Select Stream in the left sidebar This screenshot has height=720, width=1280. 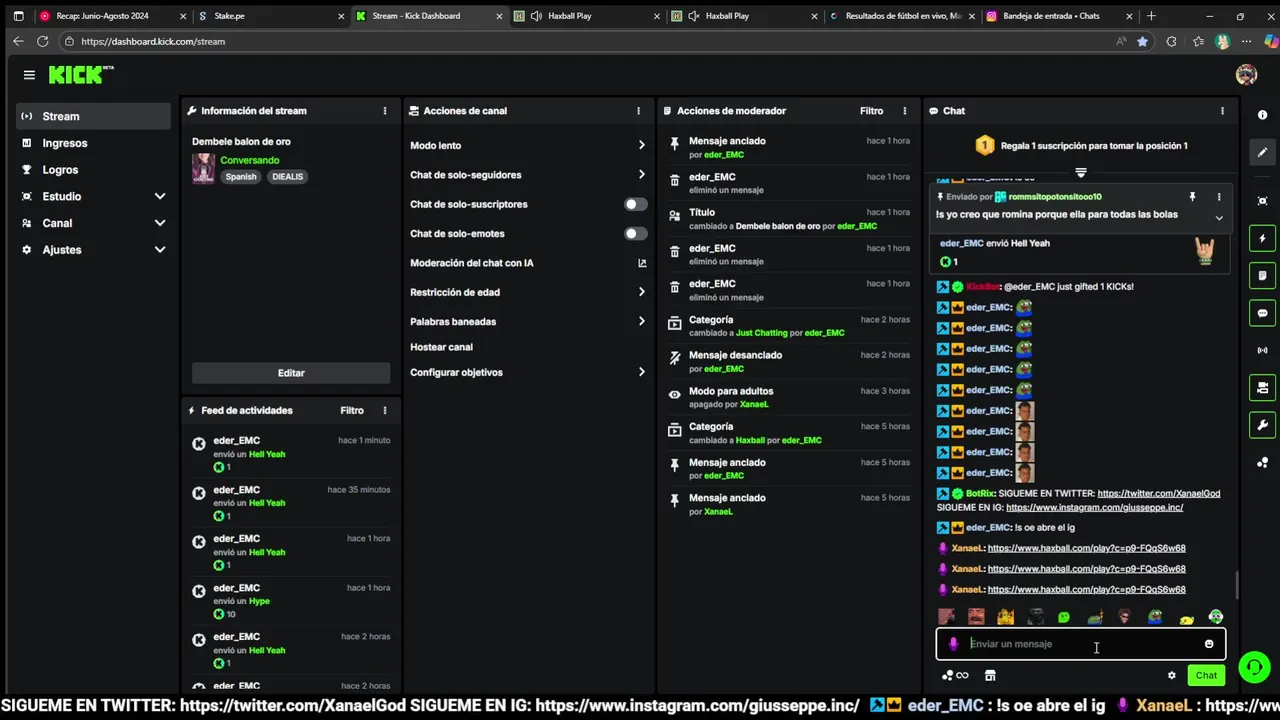(x=93, y=116)
